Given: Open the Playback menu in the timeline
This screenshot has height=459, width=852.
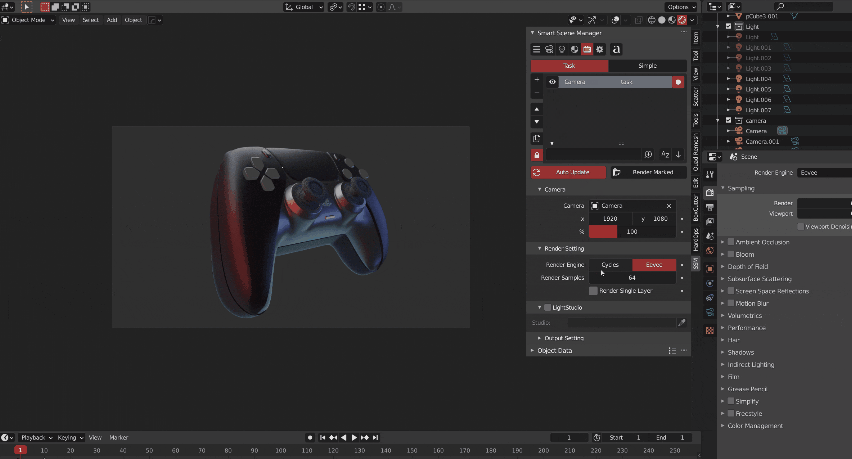Looking at the screenshot, I should tap(36, 437).
